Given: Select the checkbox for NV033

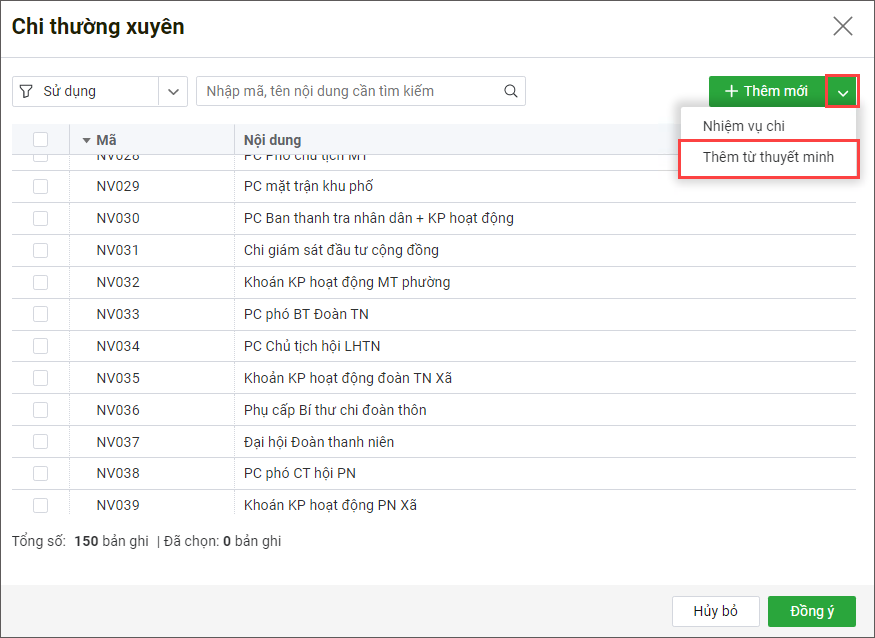Looking at the screenshot, I should [40, 314].
